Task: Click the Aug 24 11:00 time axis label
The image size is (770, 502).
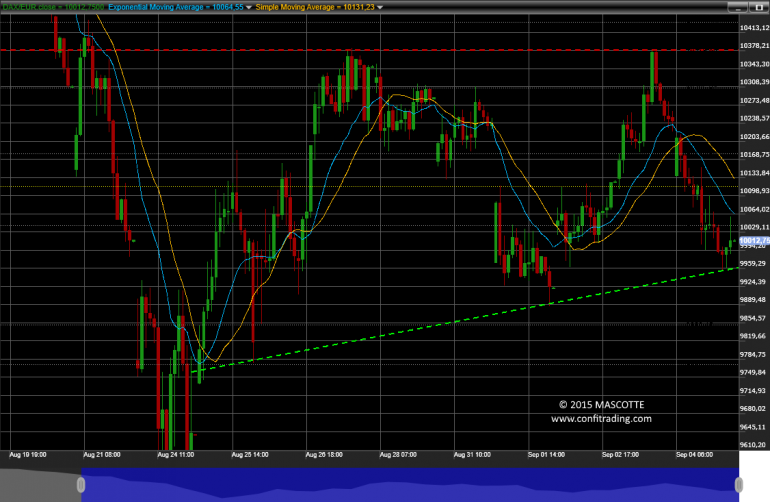Action: pyautogui.click(x=176, y=455)
